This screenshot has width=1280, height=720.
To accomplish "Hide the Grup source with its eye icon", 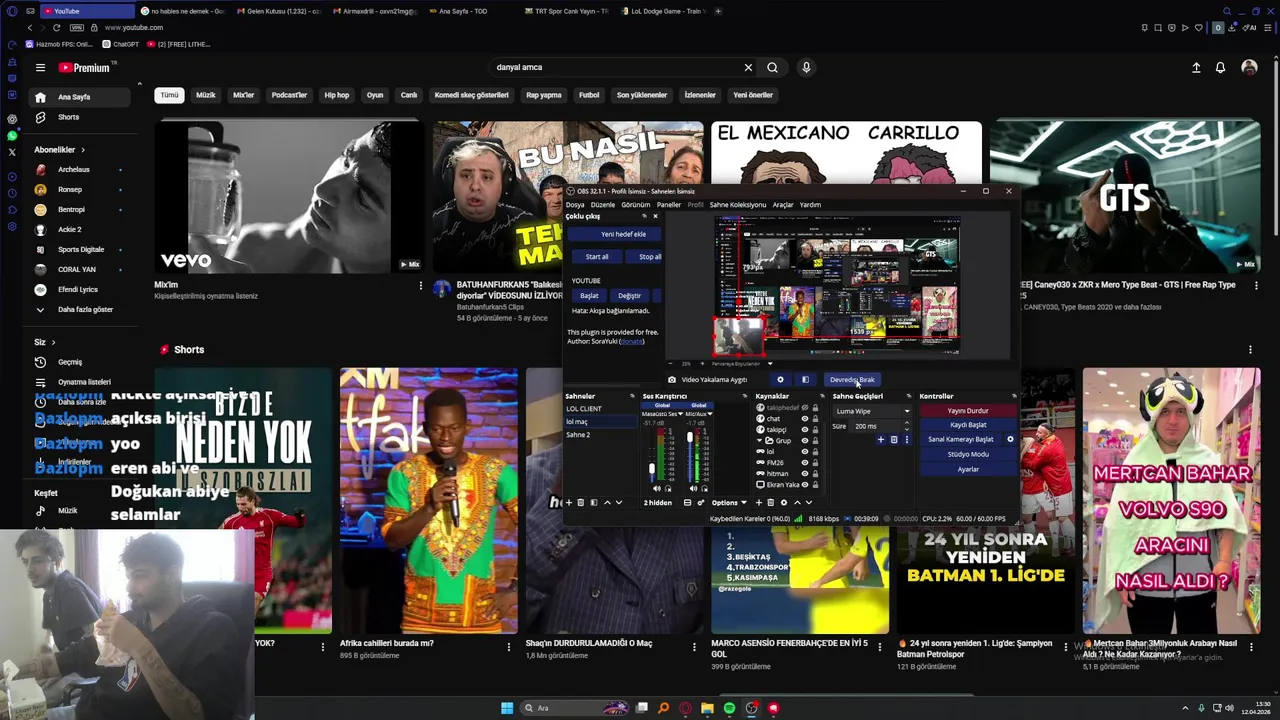I will tap(805, 441).
